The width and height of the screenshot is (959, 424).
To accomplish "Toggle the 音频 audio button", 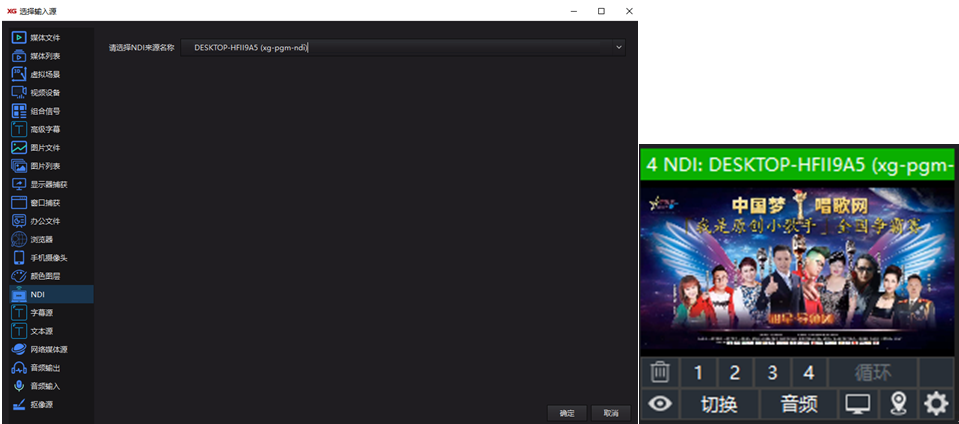I will coord(799,404).
